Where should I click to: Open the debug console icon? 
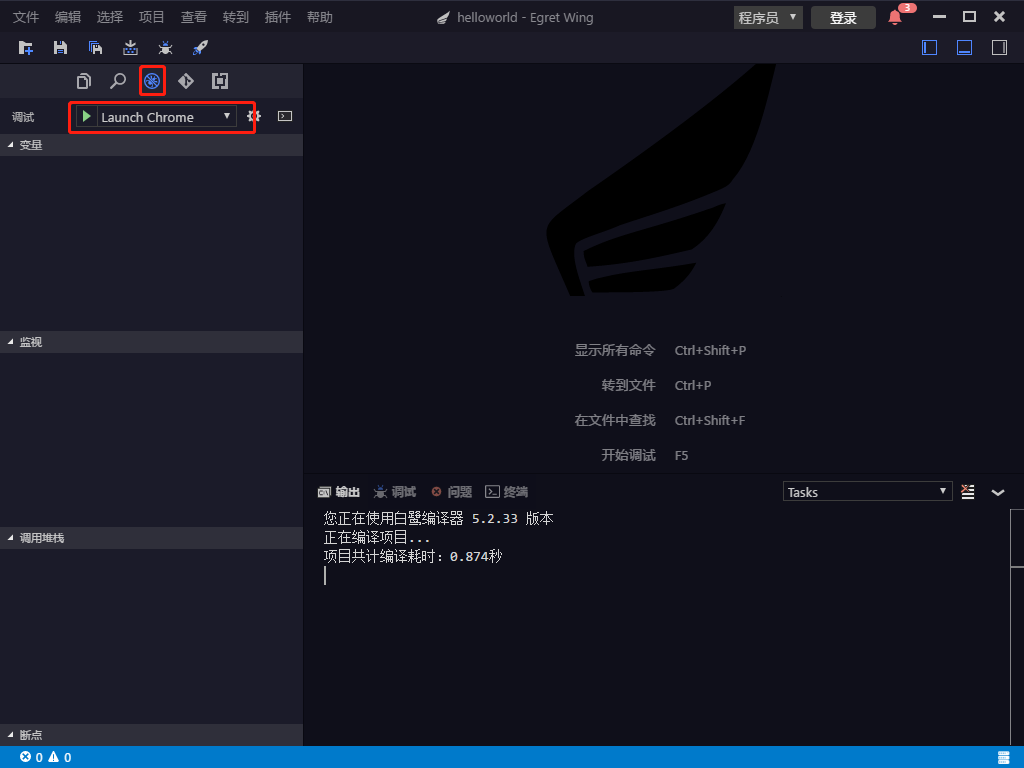[285, 116]
